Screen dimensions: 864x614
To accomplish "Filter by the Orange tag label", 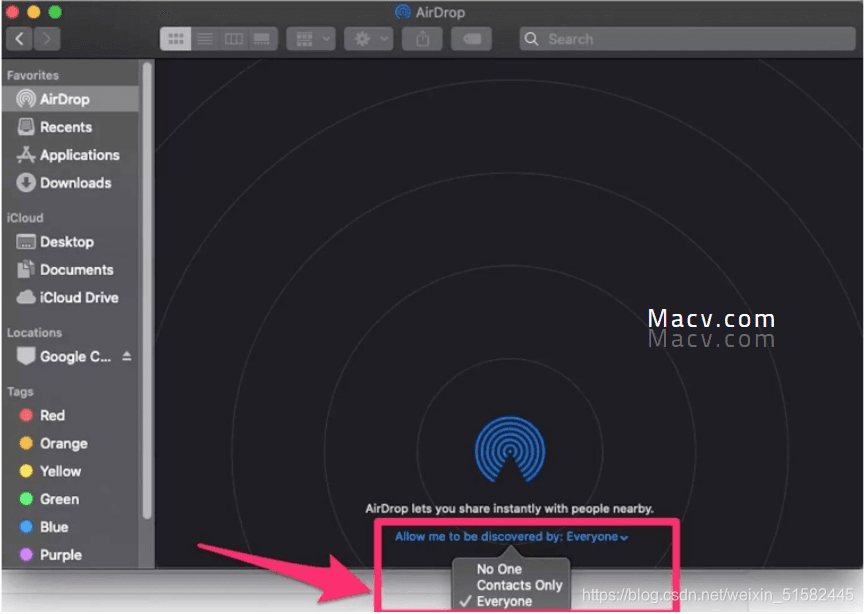I will (x=64, y=444).
